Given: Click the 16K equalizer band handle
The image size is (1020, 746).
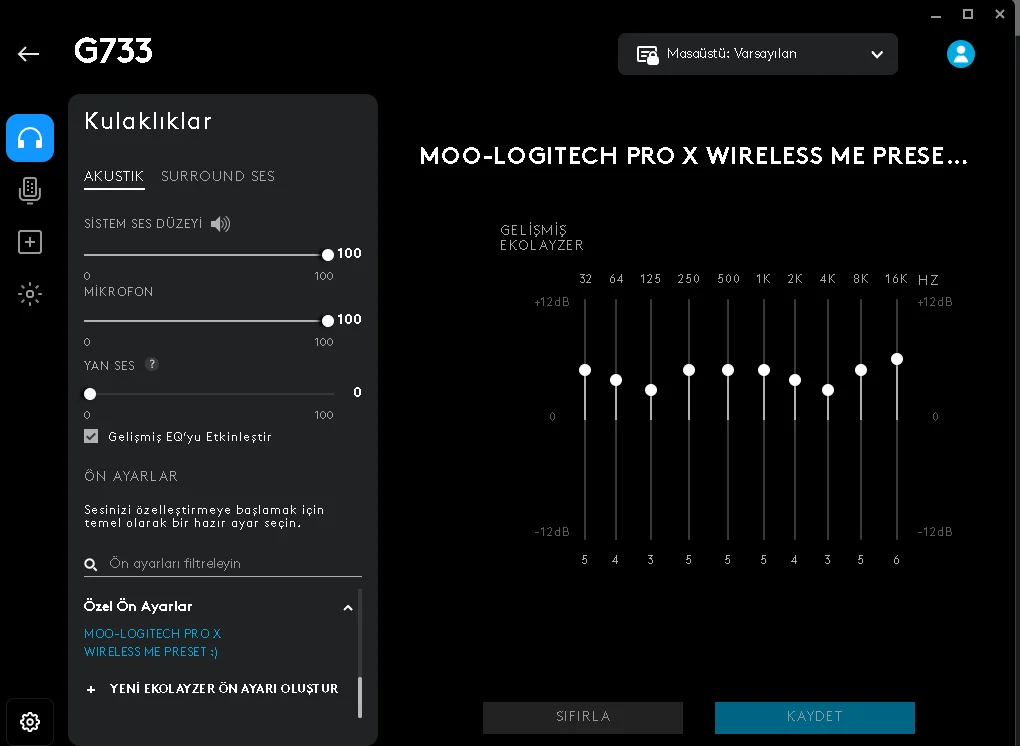Looking at the screenshot, I should tap(897, 359).
